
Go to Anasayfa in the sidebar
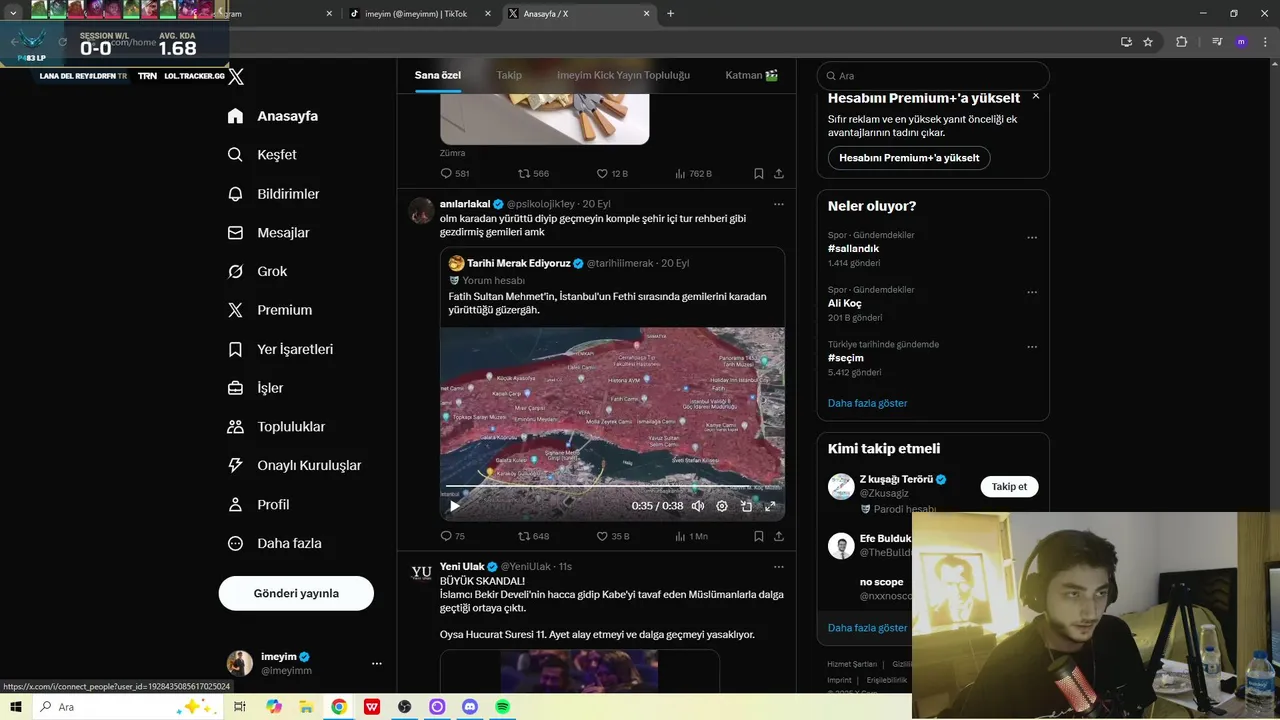point(273,116)
